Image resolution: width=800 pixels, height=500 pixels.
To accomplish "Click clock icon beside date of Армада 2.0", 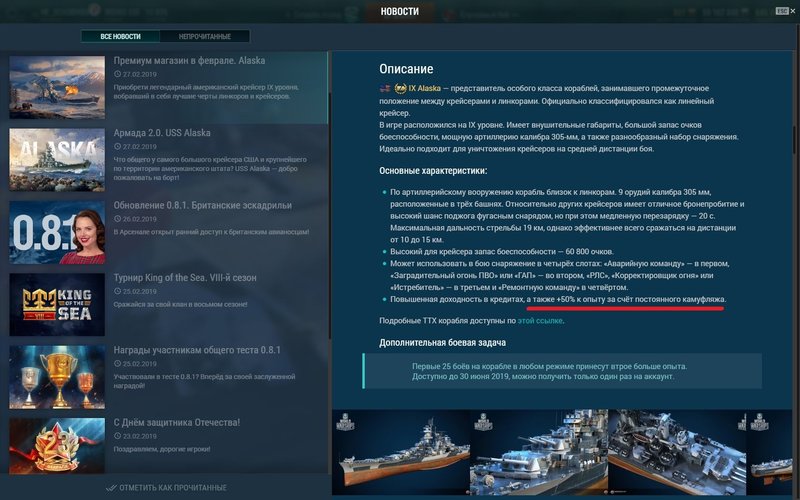I will [x=117, y=147].
